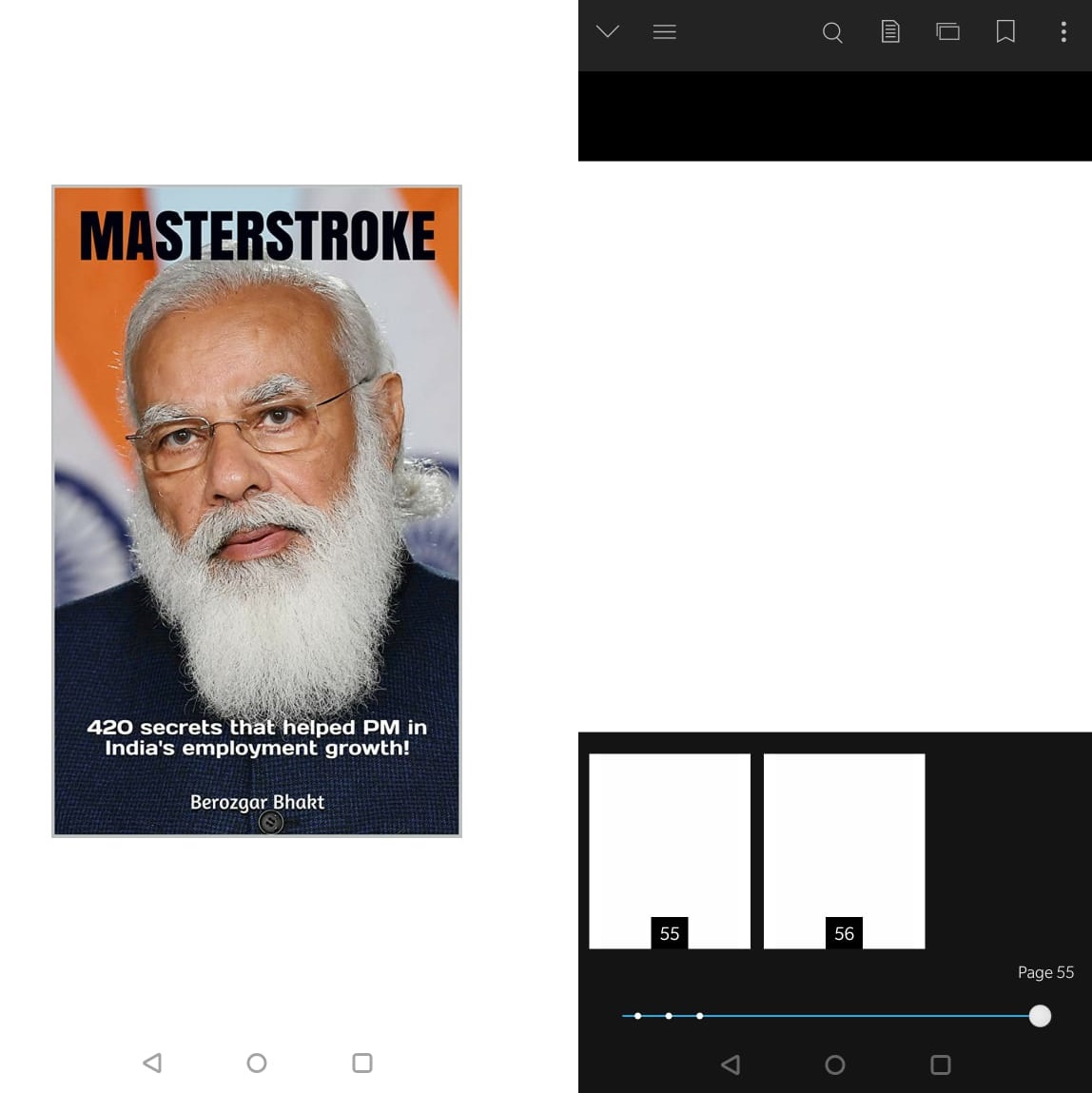The width and height of the screenshot is (1092, 1093).
Task: Tap Android home button in reader screen
Action: click(x=835, y=1064)
